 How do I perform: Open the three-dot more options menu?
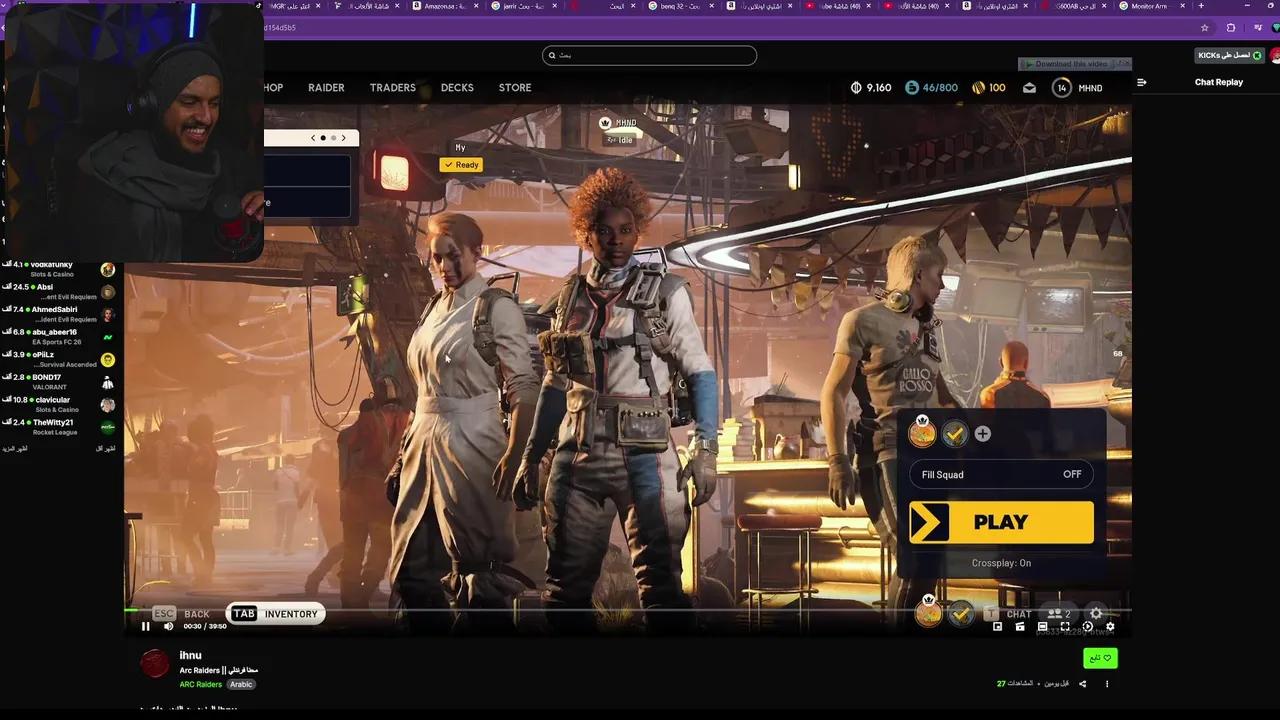(1106, 684)
